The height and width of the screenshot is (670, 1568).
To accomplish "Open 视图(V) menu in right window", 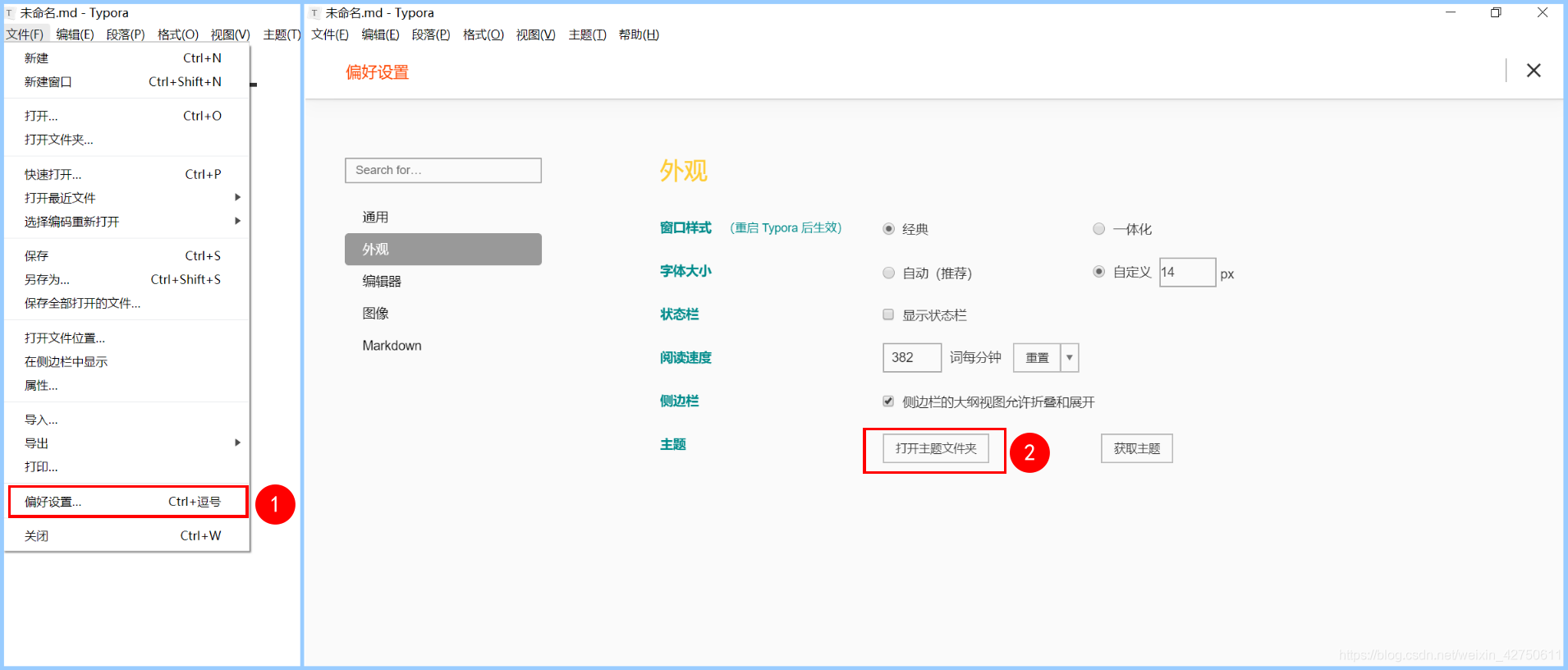I will point(535,34).
